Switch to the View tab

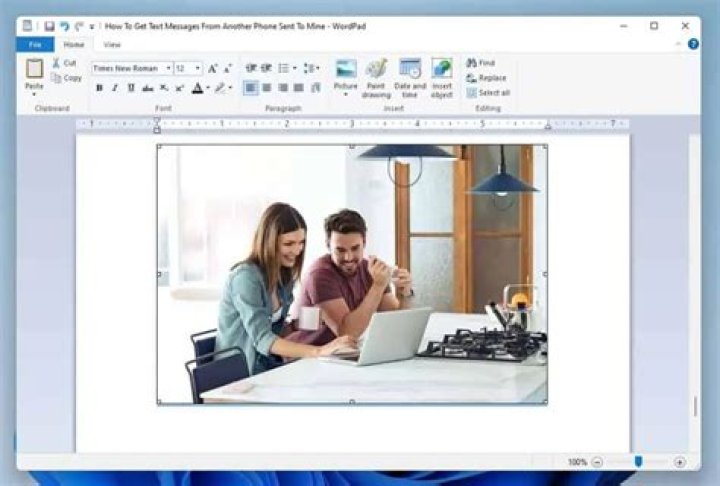click(112, 45)
